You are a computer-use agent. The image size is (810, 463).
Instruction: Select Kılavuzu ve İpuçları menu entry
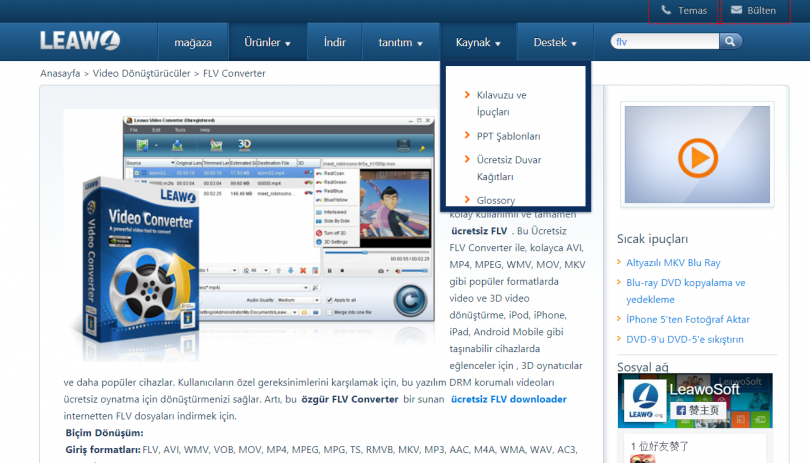[501, 103]
